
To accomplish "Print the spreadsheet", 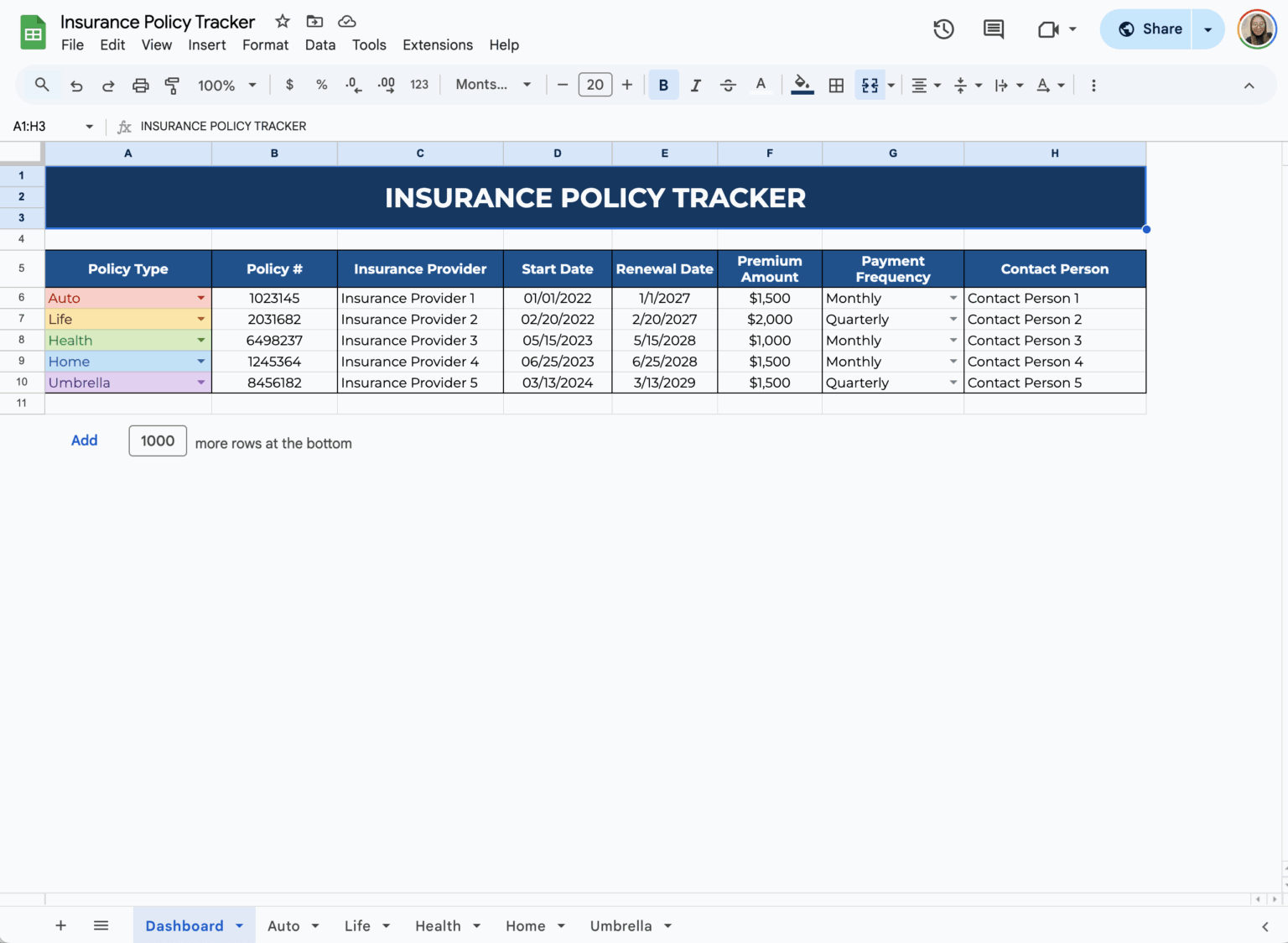I will pos(140,85).
